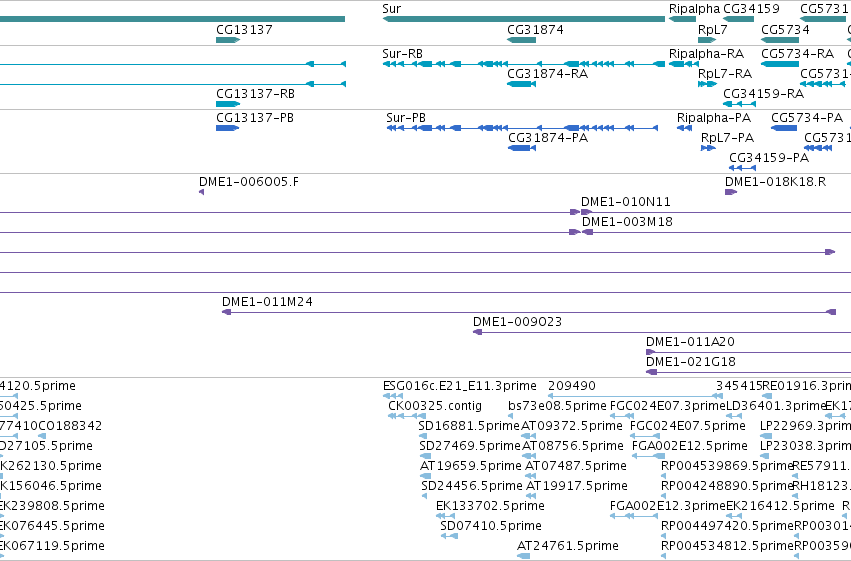Open the ESG016c.E21_E11.3prime EST label
The height and width of the screenshot is (561, 851).
[x=460, y=386]
